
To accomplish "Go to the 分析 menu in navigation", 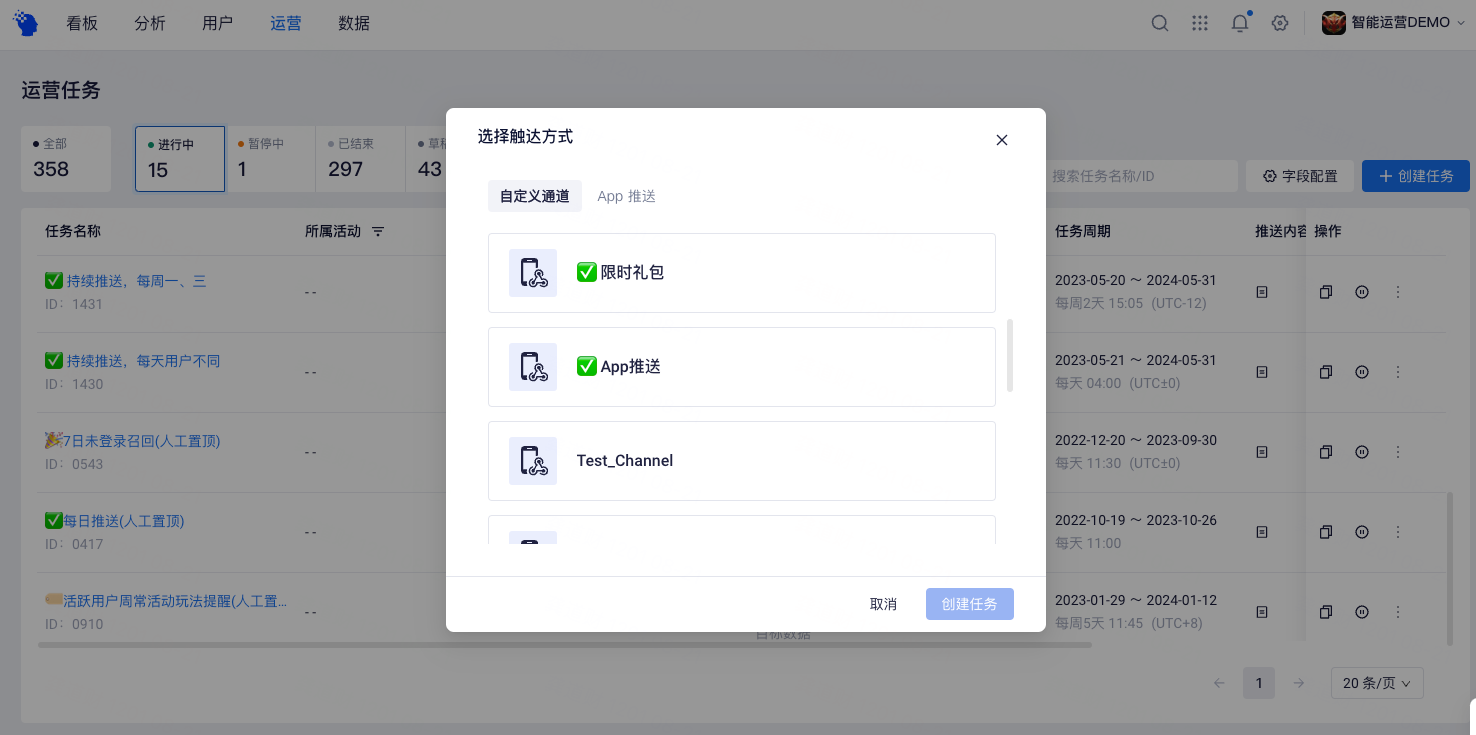I will pyautogui.click(x=150, y=23).
